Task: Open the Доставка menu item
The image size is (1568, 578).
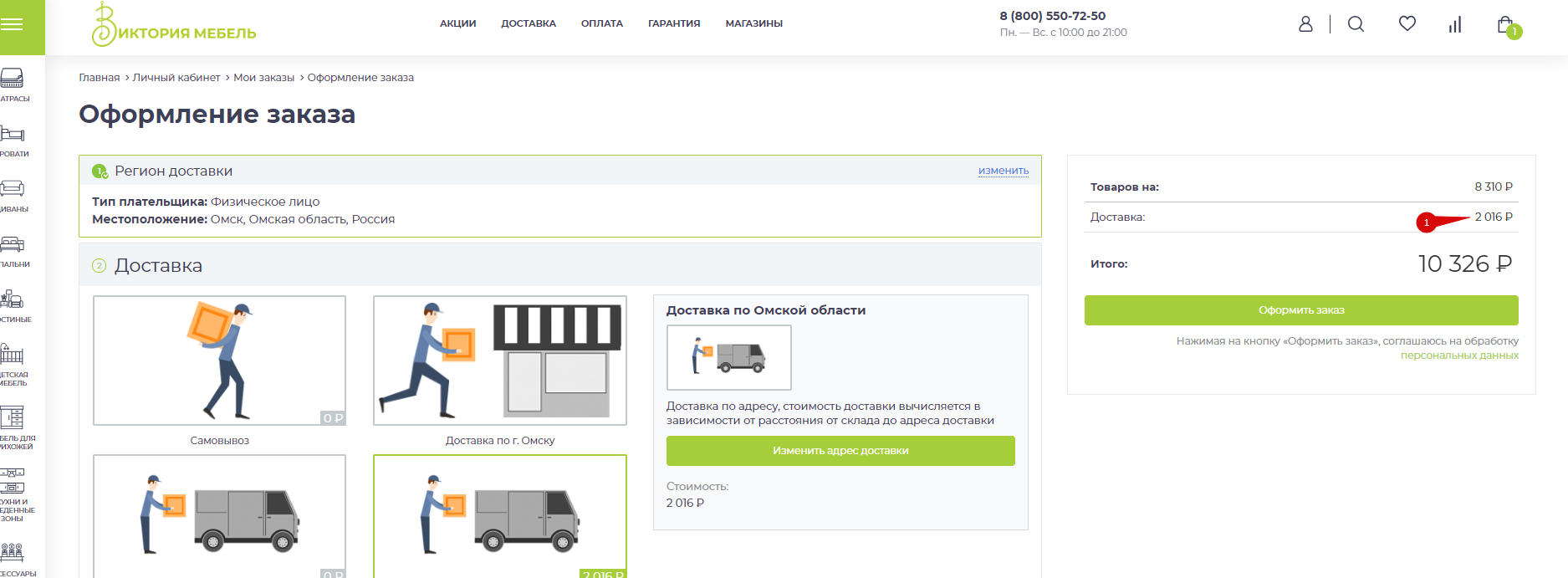Action: click(x=529, y=23)
